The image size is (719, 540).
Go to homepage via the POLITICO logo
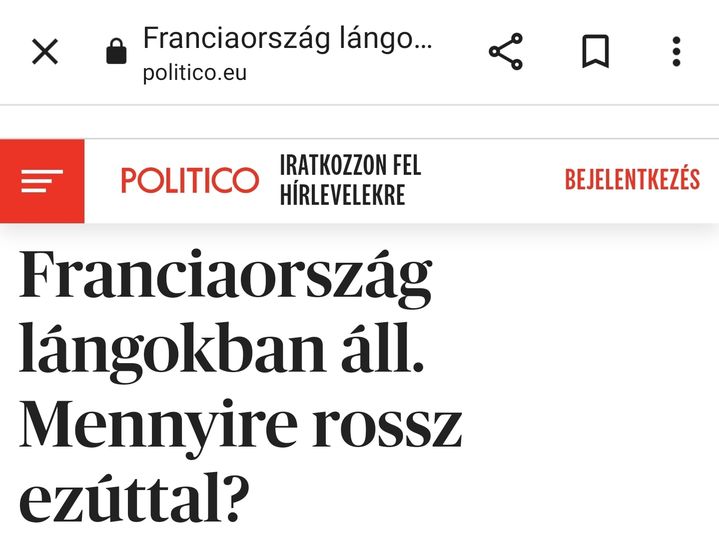tap(189, 181)
